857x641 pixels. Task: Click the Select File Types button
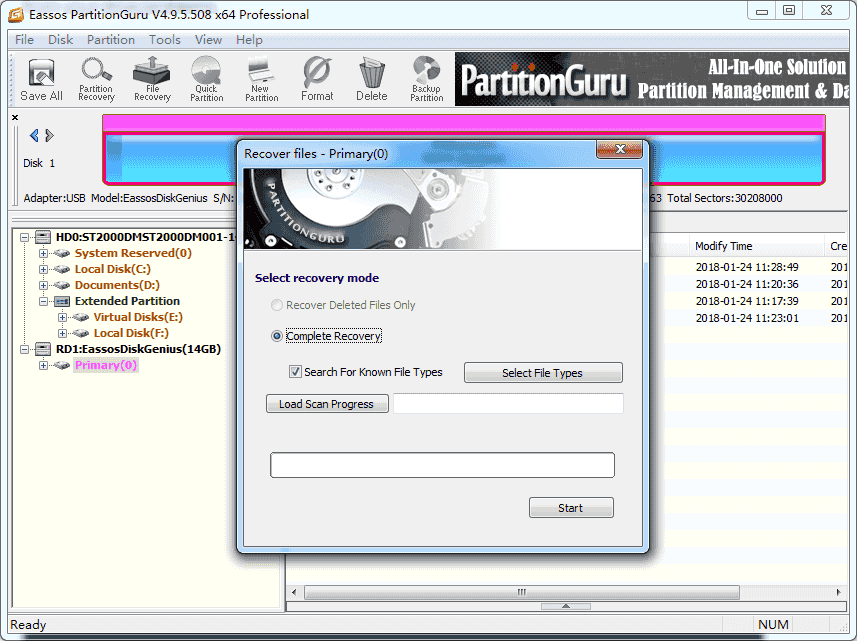pyautogui.click(x=543, y=373)
